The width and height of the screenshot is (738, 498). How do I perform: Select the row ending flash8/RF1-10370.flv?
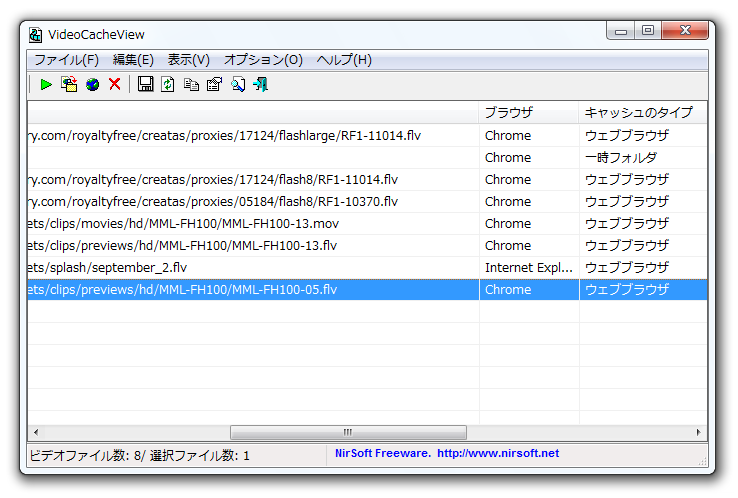367,202
